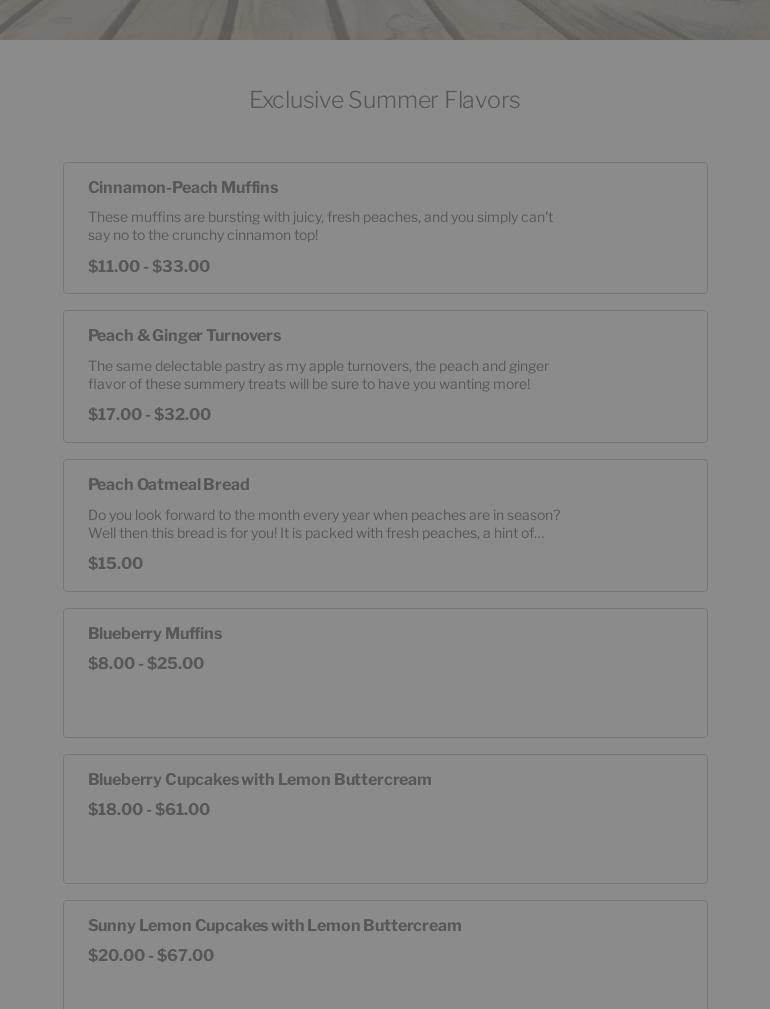Screen dimensions: 770x1009
Task: Click the Peach Oatmeal Bread card
Action: coord(385,525)
